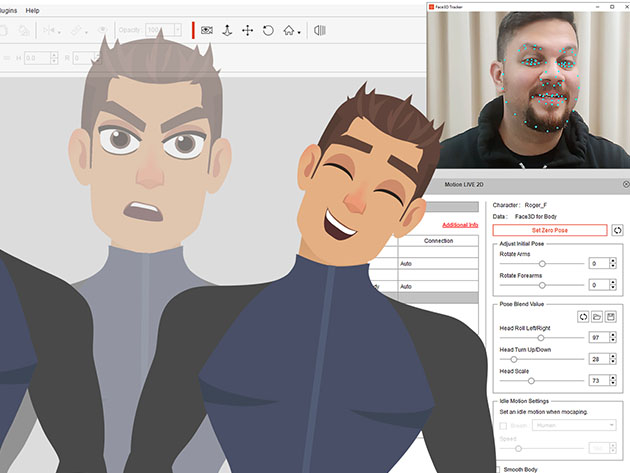Click the Head Turn value stepper

pyautogui.click(x=613, y=359)
